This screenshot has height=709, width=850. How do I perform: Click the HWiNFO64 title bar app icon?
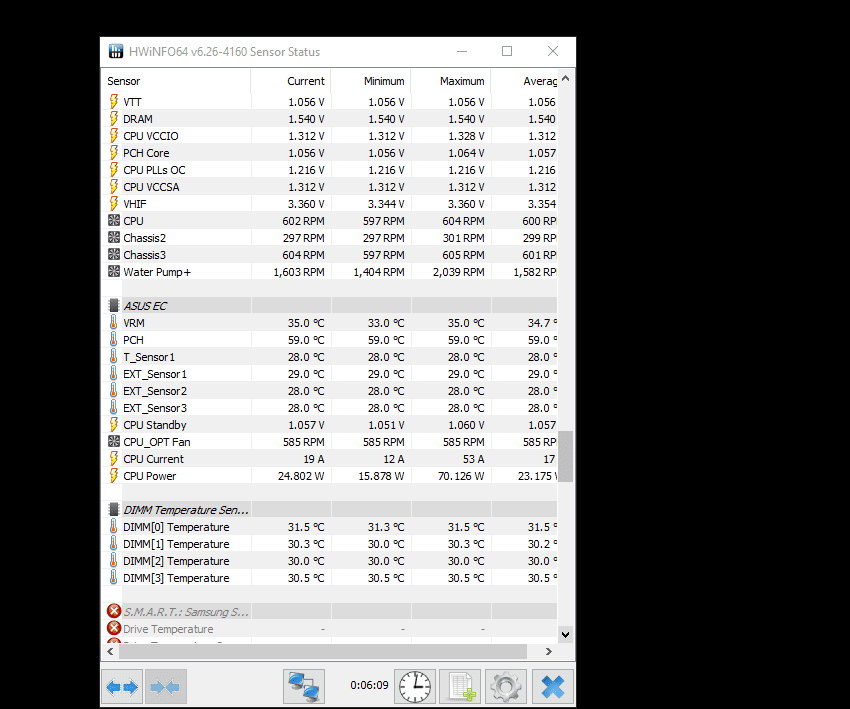coord(115,51)
